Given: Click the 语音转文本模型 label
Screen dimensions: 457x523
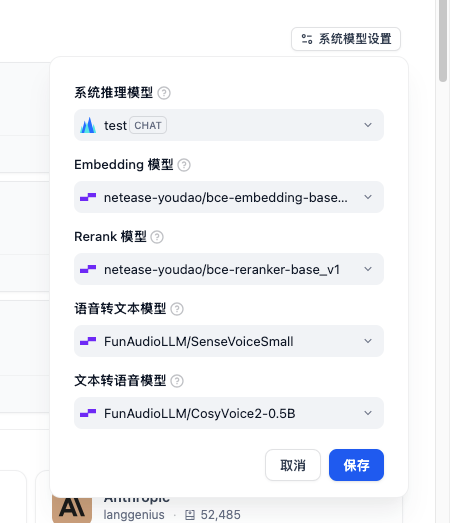Looking at the screenshot, I should point(120,309).
